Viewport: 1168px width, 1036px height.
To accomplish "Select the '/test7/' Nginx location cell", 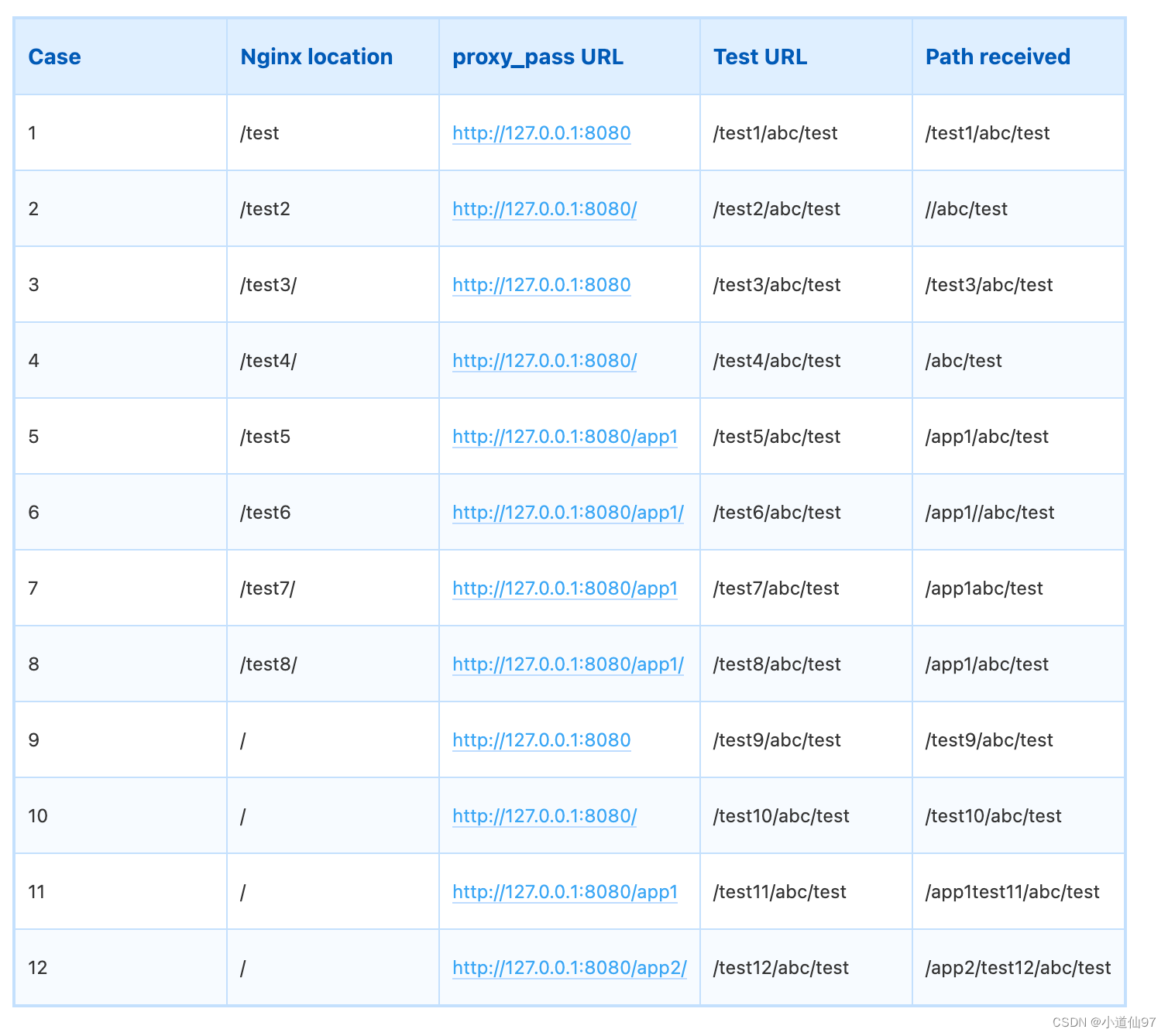I will coord(333,588).
